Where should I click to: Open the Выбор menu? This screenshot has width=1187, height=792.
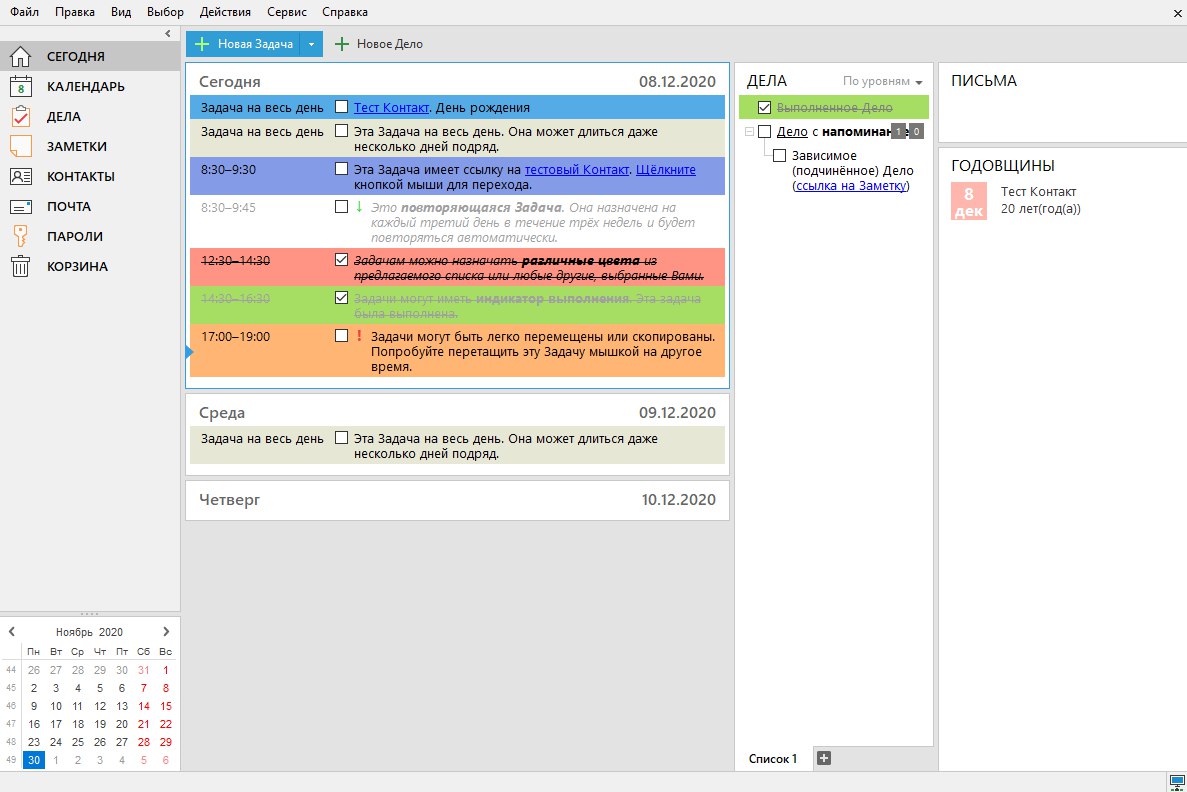165,12
